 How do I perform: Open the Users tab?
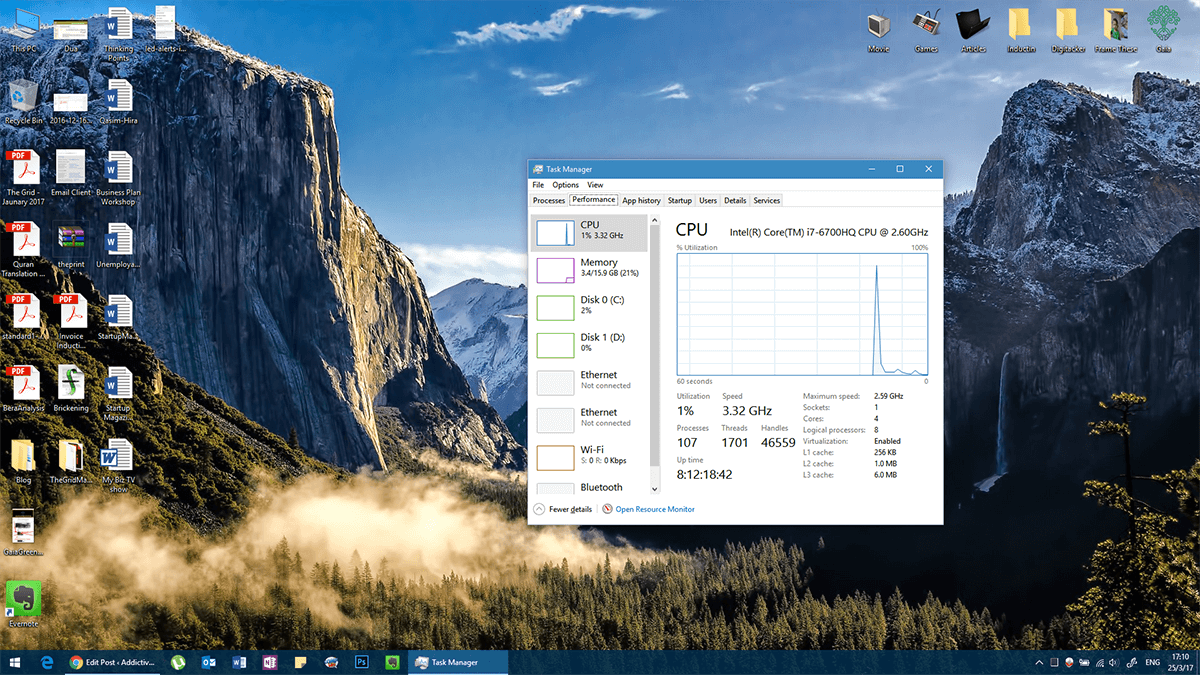708,201
